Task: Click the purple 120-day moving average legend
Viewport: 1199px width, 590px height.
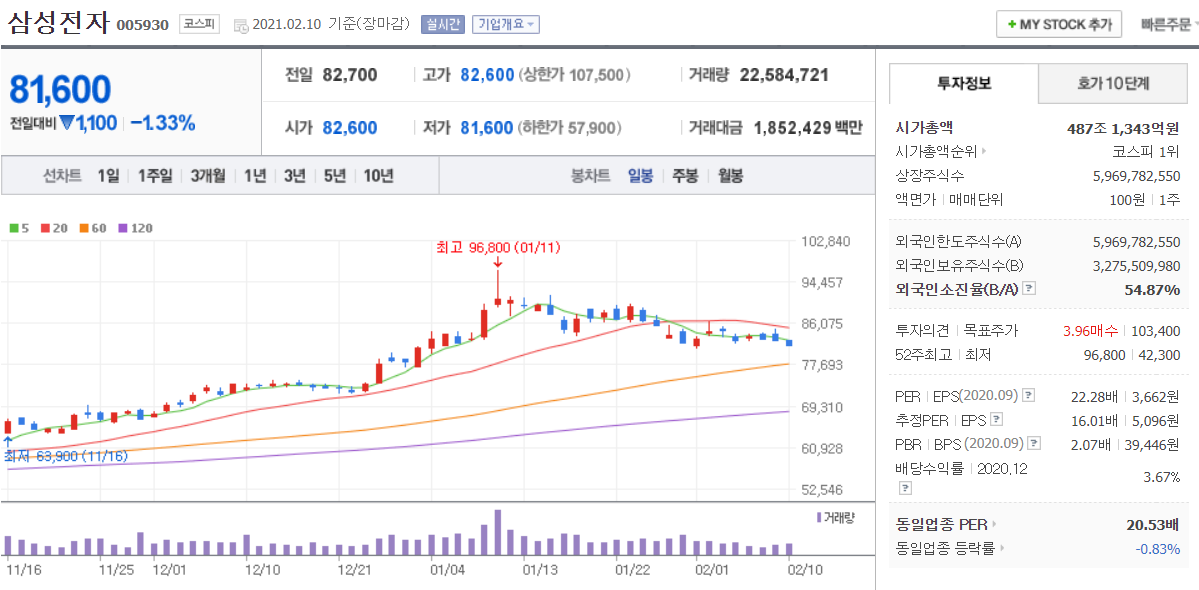Action: coord(136,228)
